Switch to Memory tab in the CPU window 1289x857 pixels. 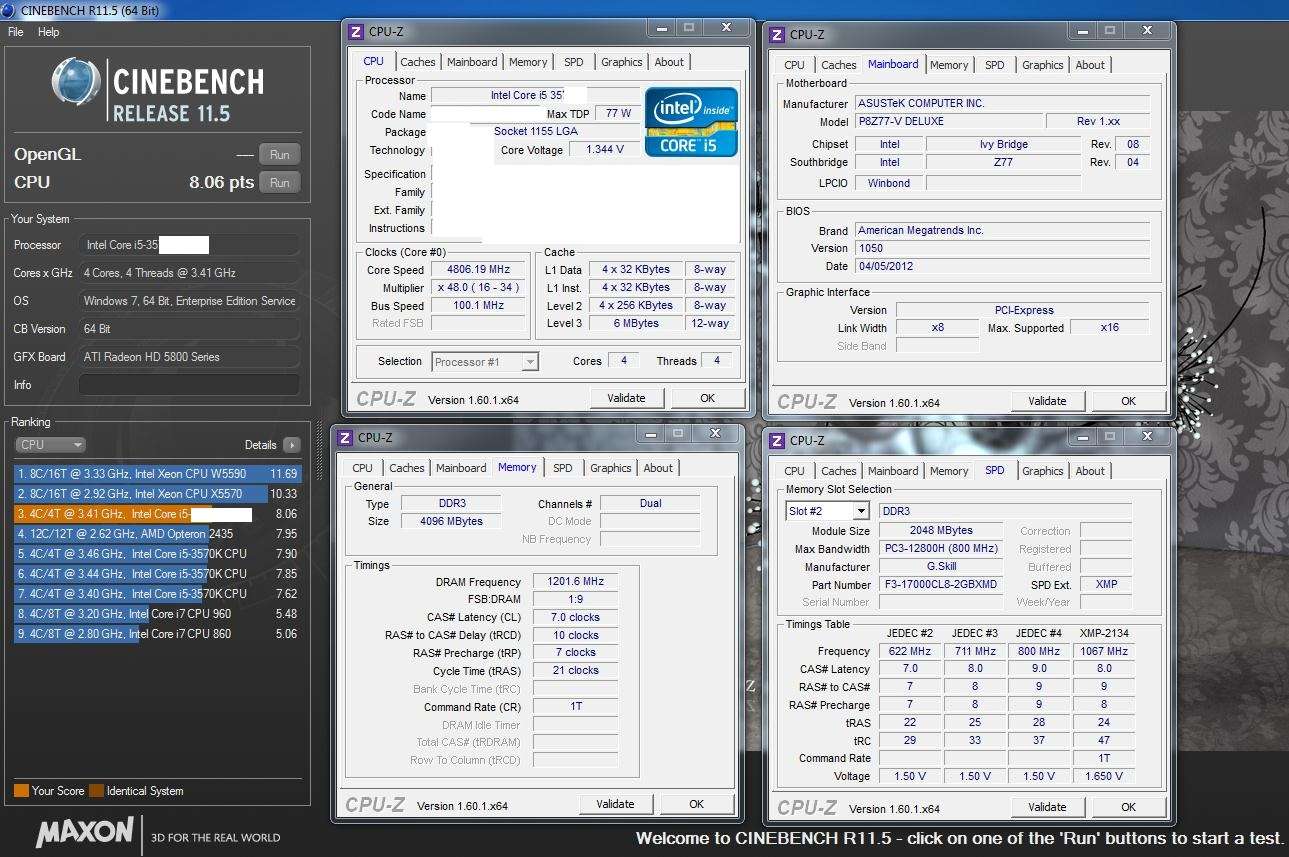528,62
